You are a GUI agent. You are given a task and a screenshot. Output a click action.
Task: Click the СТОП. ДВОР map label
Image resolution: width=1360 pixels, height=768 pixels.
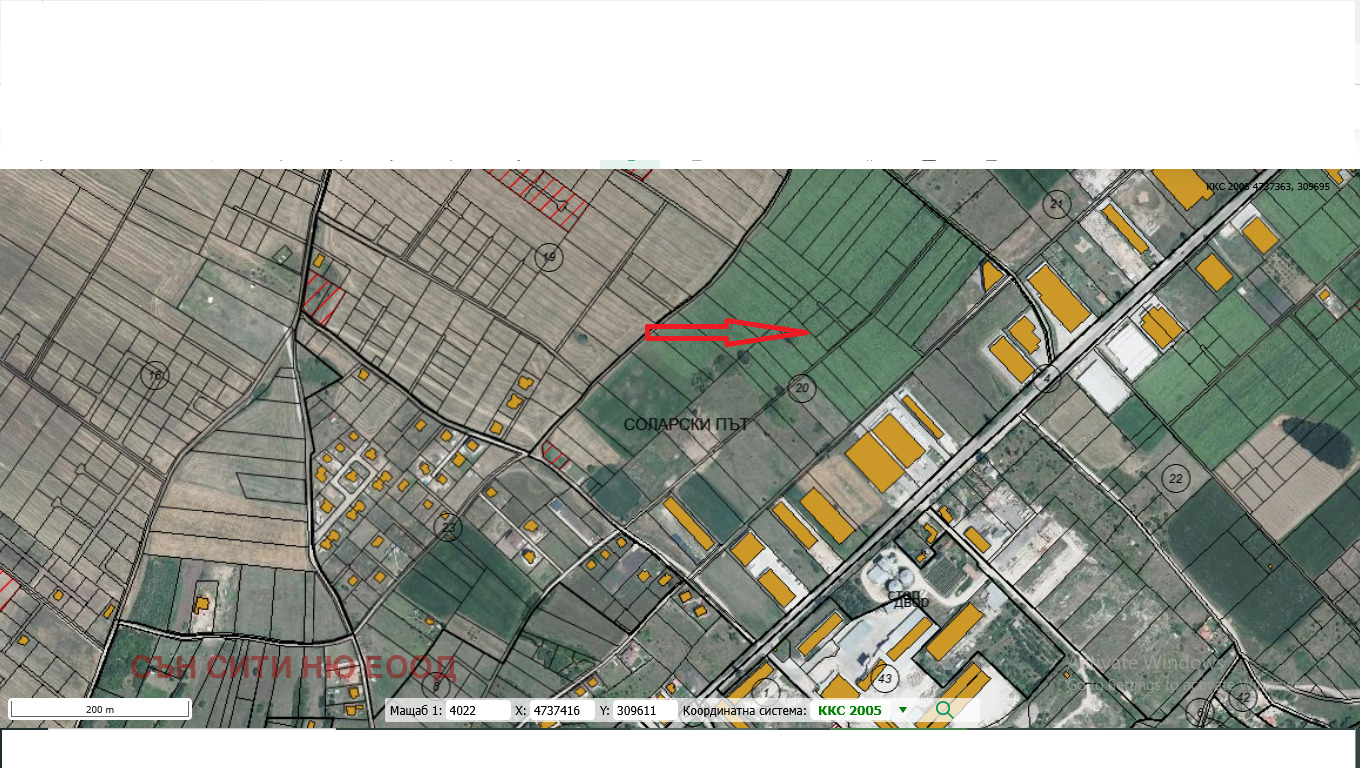pos(908,599)
